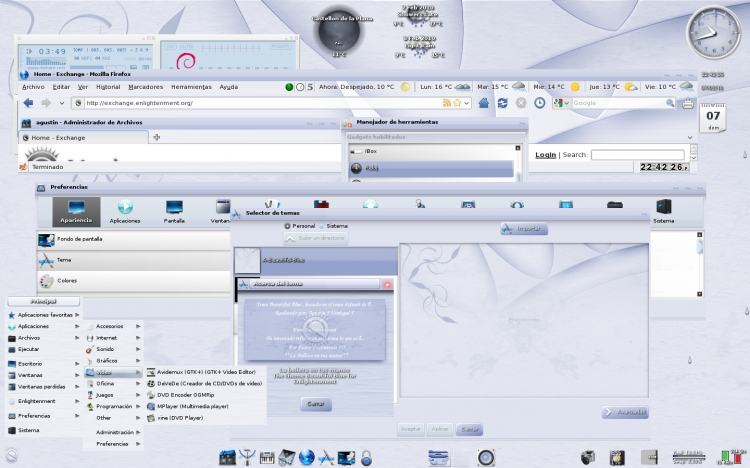
Task: Click Aplicar button in theme selector
Action: [x=440, y=429]
